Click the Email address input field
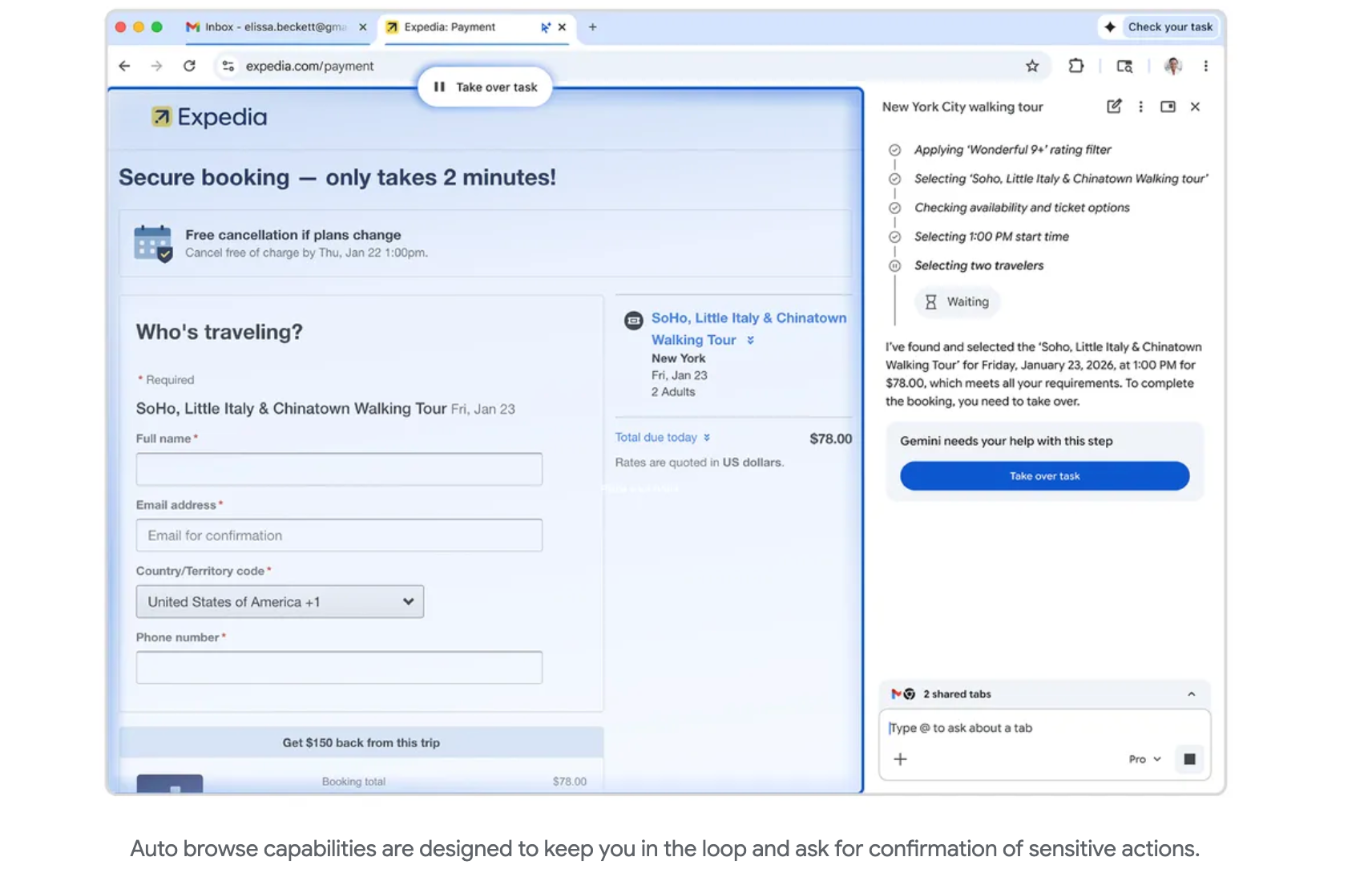This screenshot has width=1372, height=869. (339, 536)
